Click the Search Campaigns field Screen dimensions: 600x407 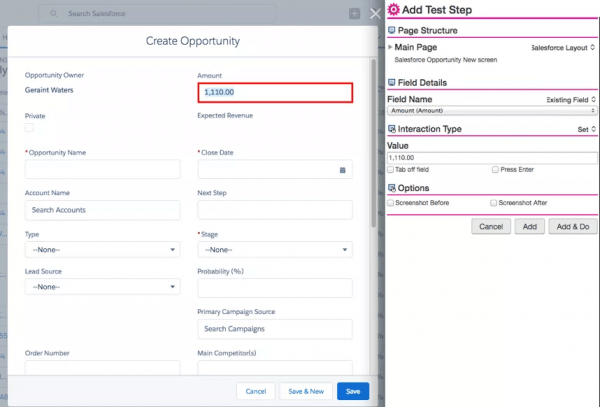tap(275, 329)
